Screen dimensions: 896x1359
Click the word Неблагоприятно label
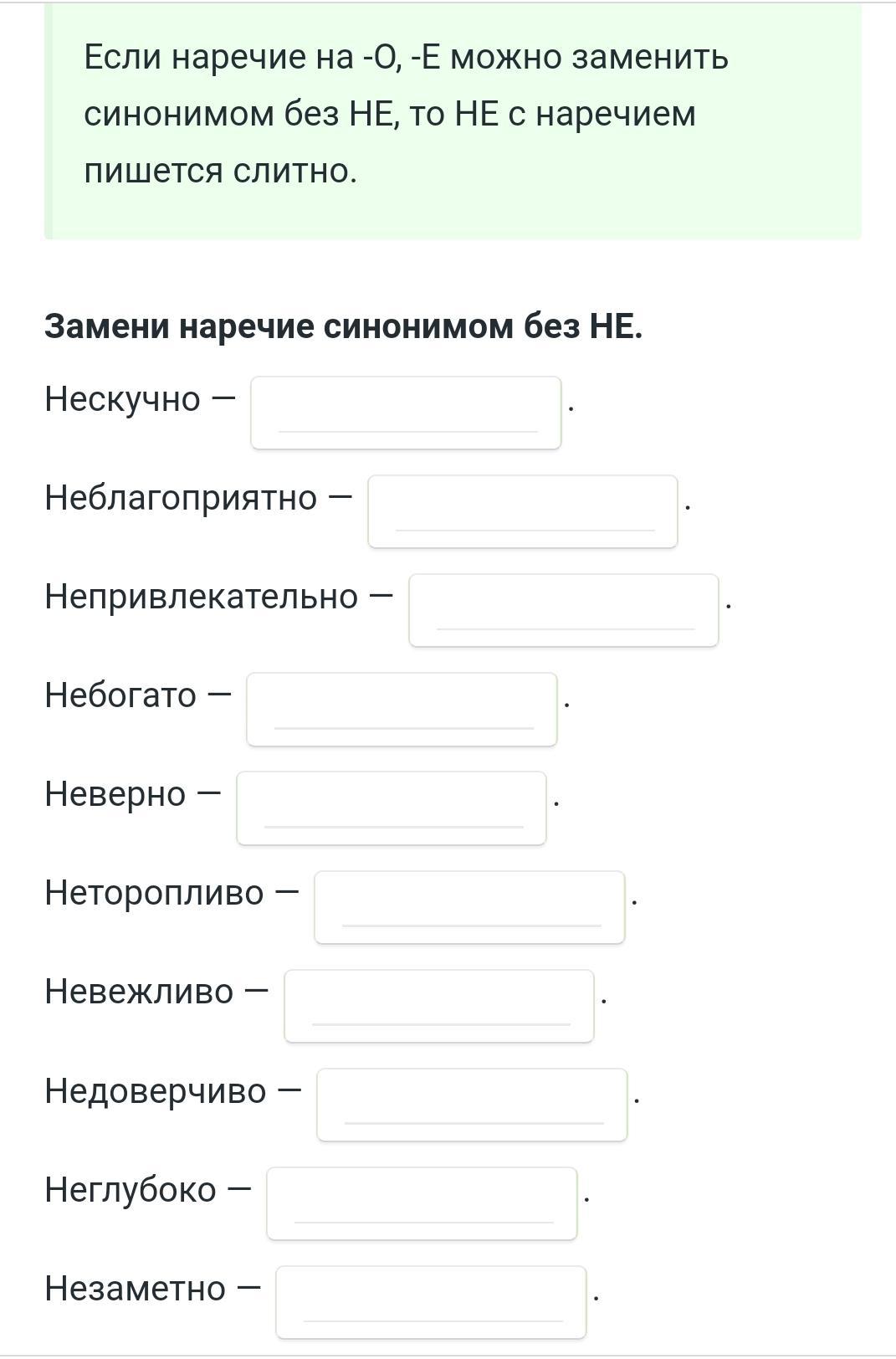tap(182, 497)
